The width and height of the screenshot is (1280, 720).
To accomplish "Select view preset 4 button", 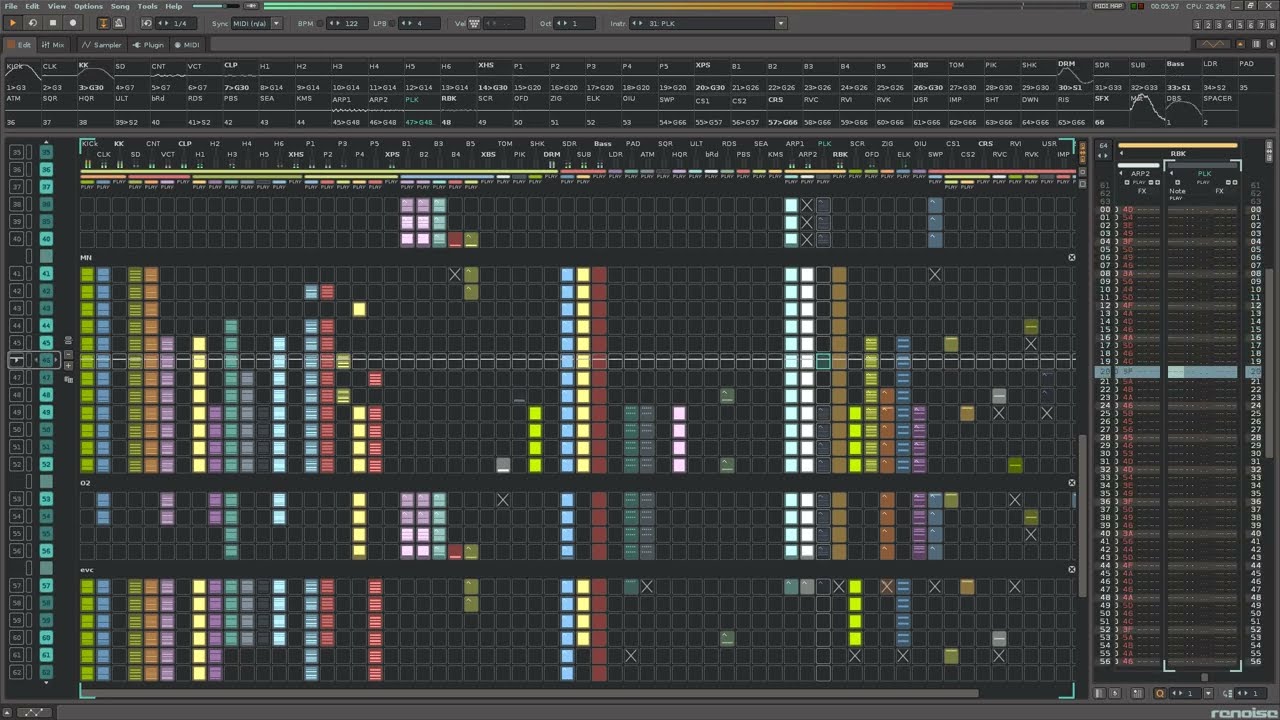I will click(1227, 24).
